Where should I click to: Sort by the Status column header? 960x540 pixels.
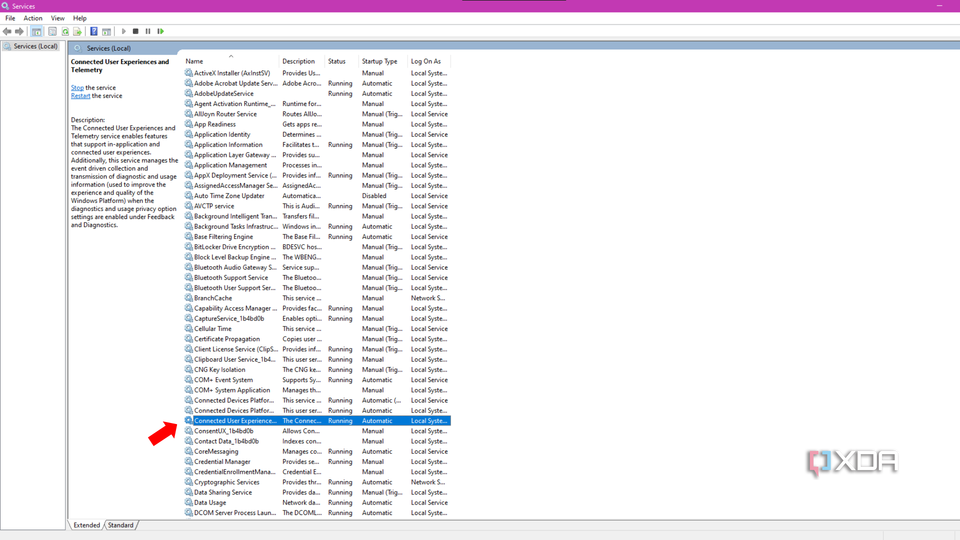[342, 61]
